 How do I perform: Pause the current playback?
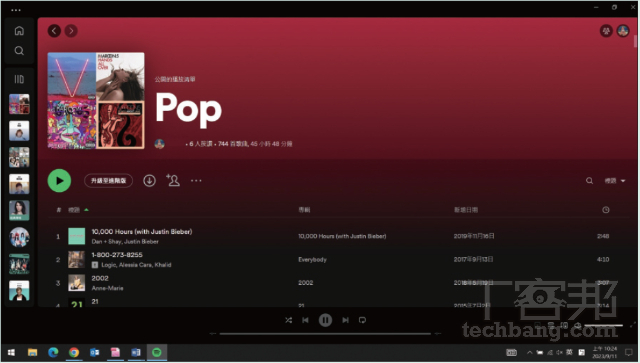(x=325, y=320)
